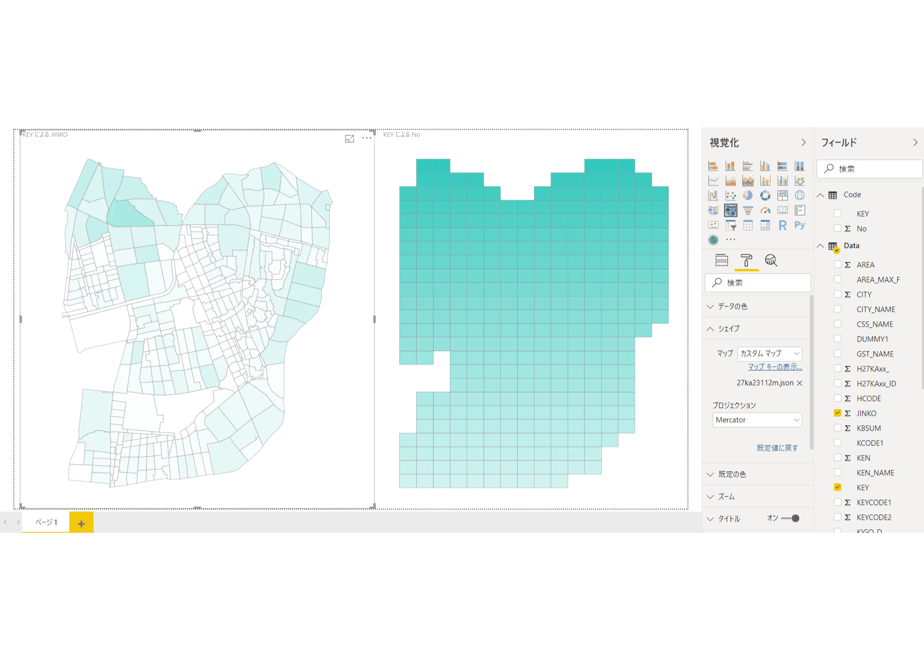Select the pie chart visual icon
Screen dimensions: 924x660
point(747,195)
